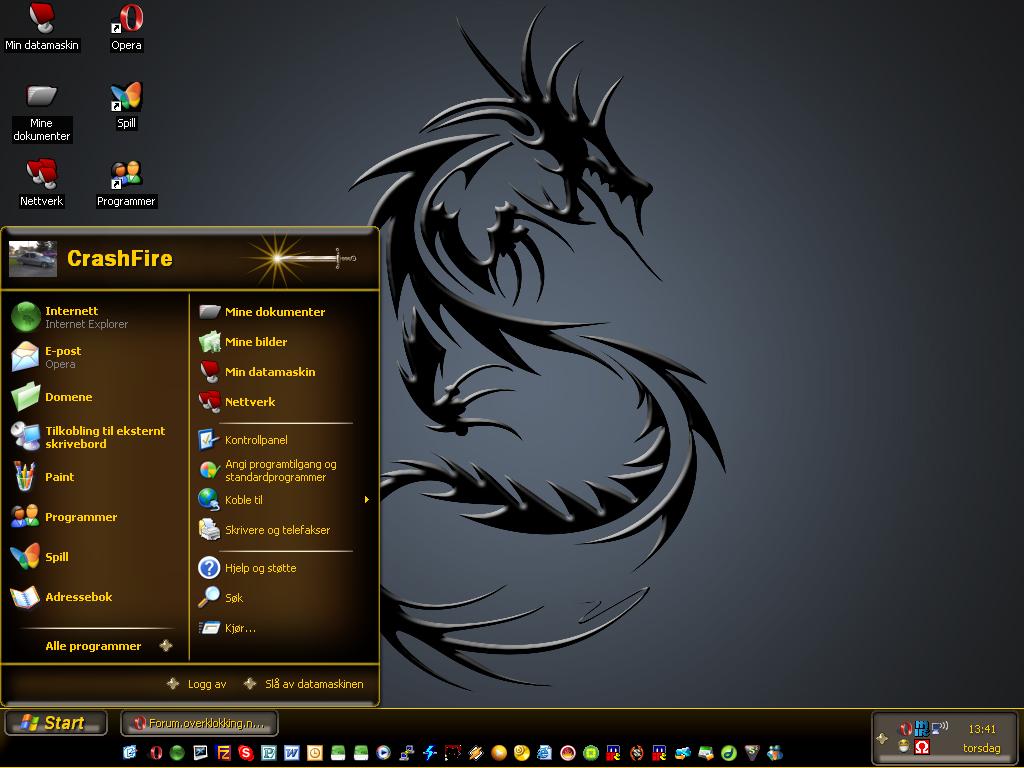Screen dimensions: 1024x768
Task: Click the Logg av button
Action: coord(197,684)
